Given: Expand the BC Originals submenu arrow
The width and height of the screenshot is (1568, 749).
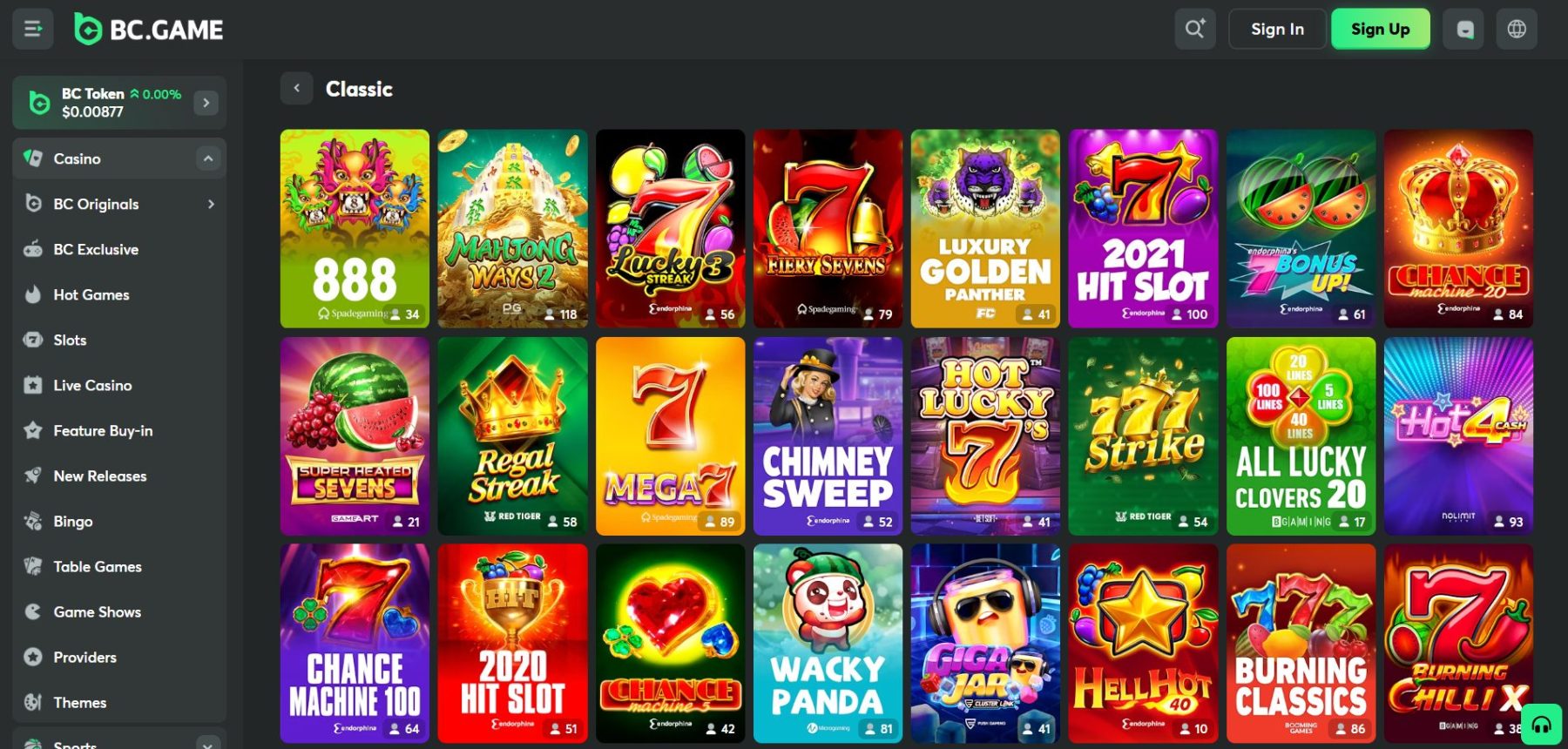Looking at the screenshot, I should 211,204.
